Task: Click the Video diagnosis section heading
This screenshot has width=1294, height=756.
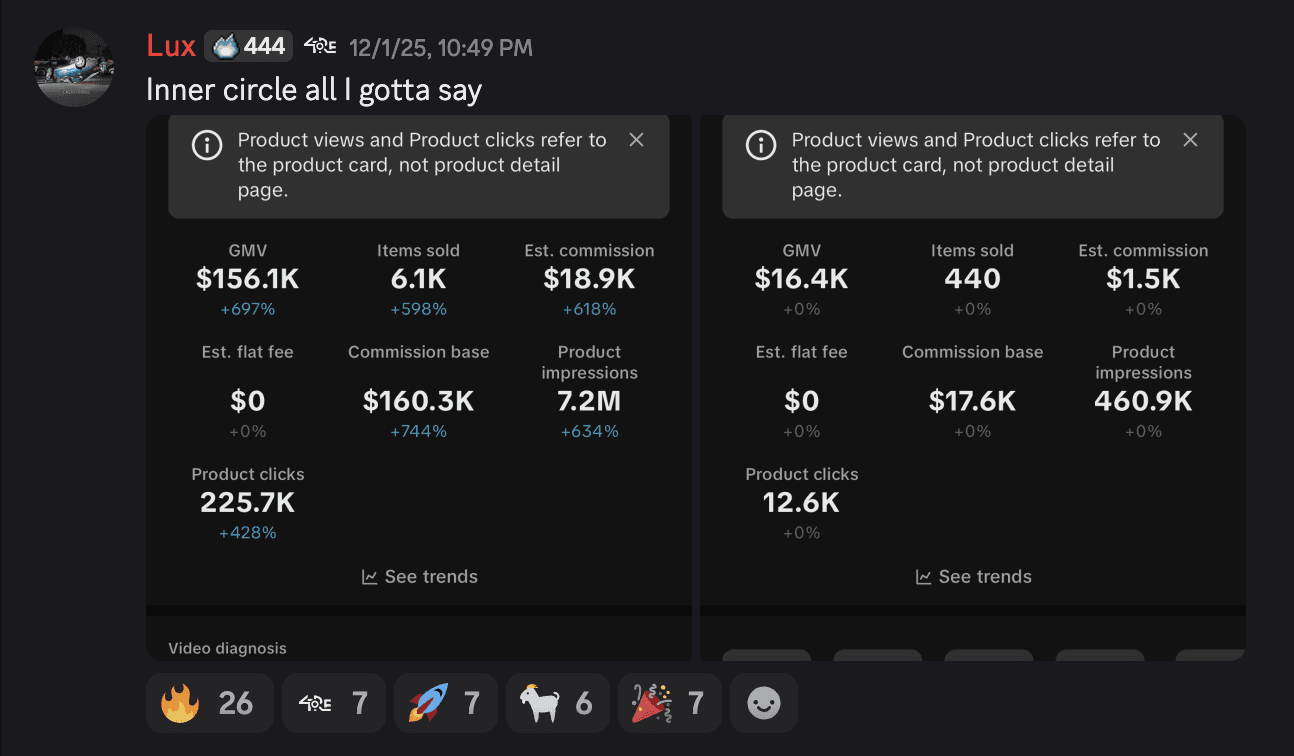Action: point(227,648)
